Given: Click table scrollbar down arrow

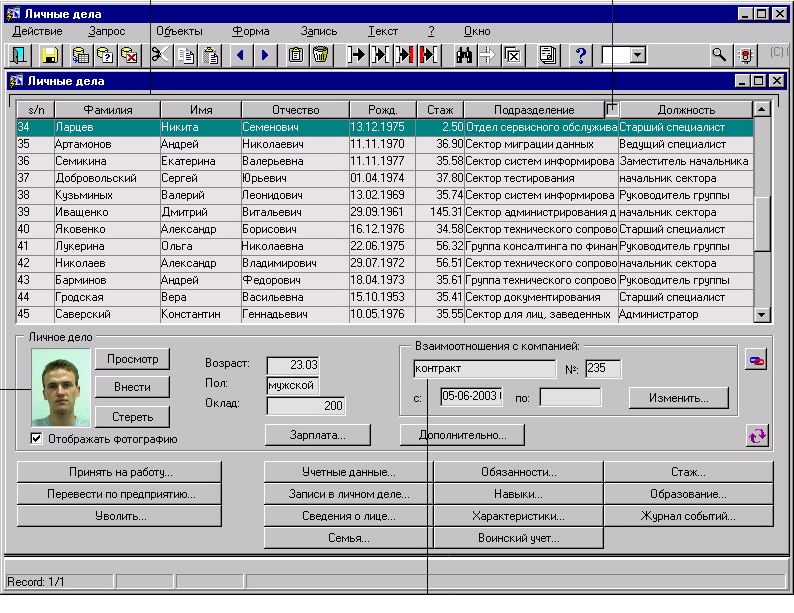Looking at the screenshot, I should 762,315.
